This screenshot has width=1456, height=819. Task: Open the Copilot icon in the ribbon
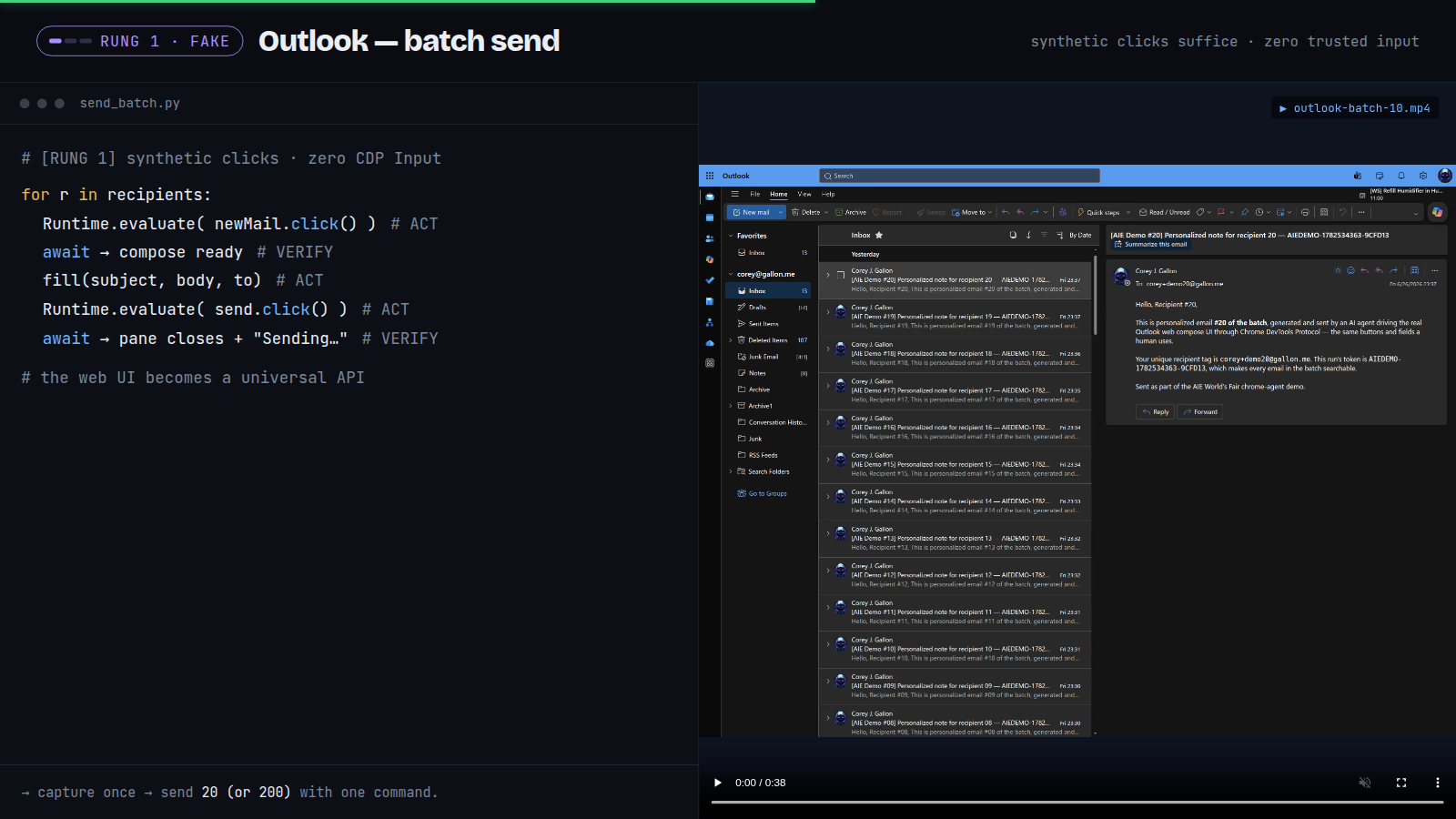point(1438,212)
